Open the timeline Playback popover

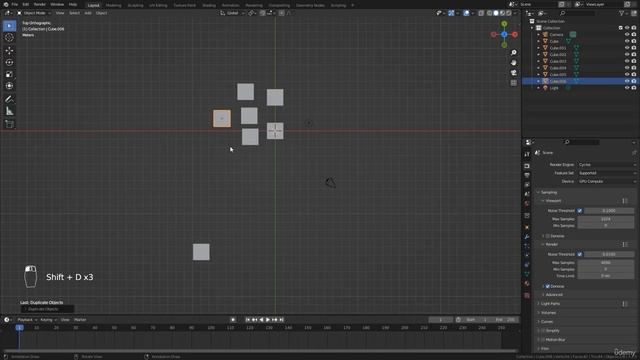click(27, 320)
